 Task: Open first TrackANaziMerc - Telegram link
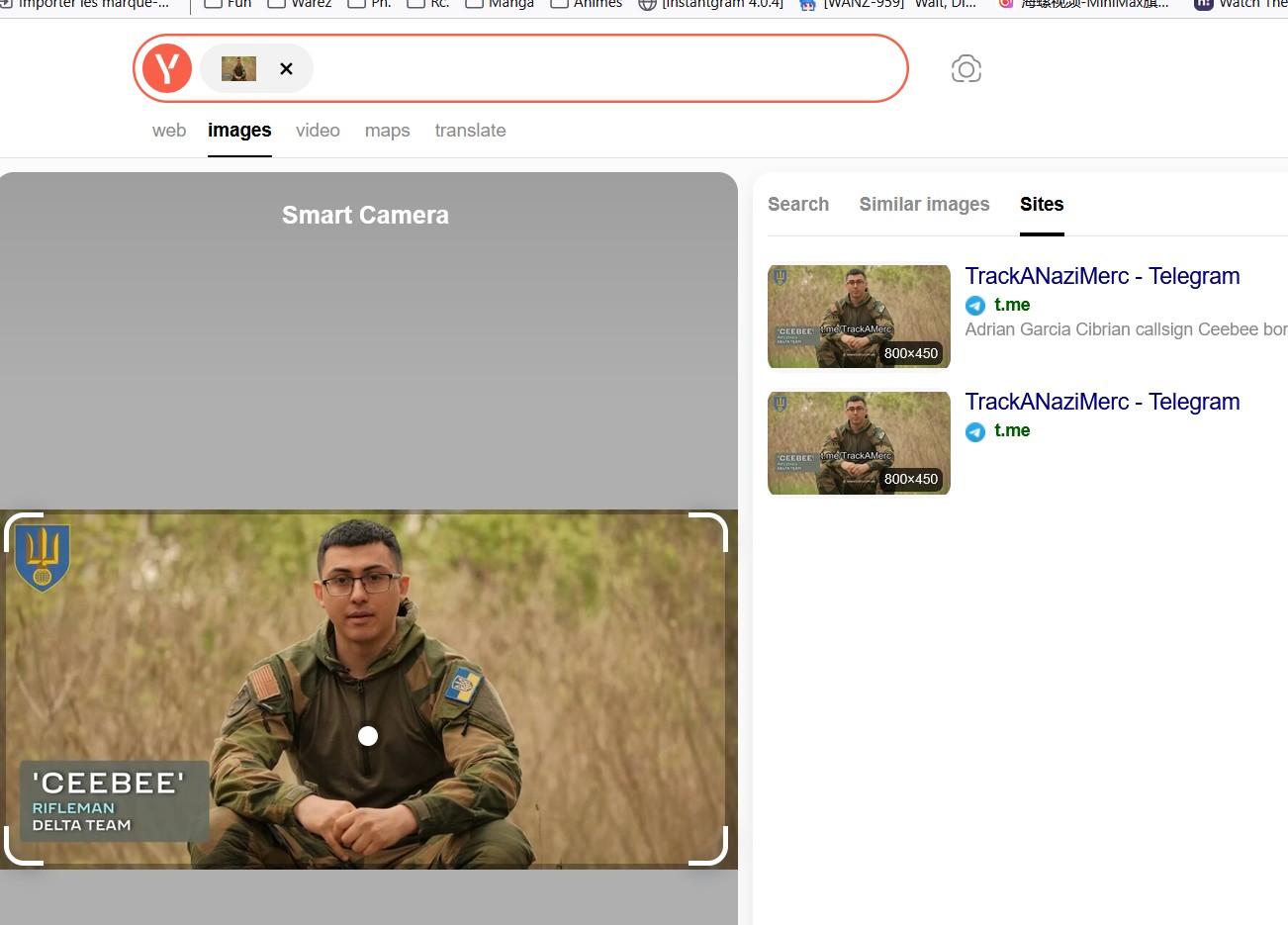click(1102, 276)
